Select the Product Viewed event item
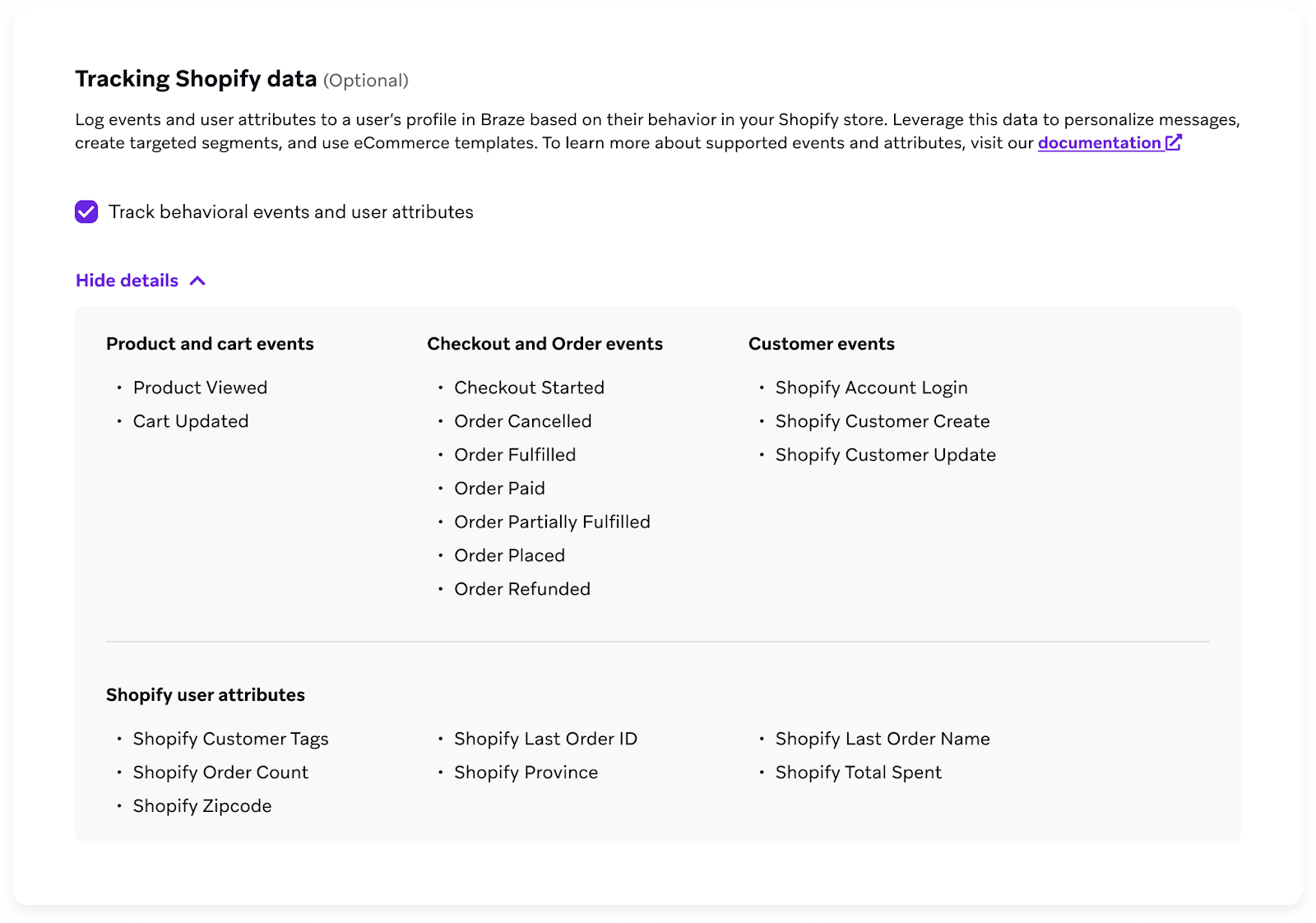 [x=200, y=387]
